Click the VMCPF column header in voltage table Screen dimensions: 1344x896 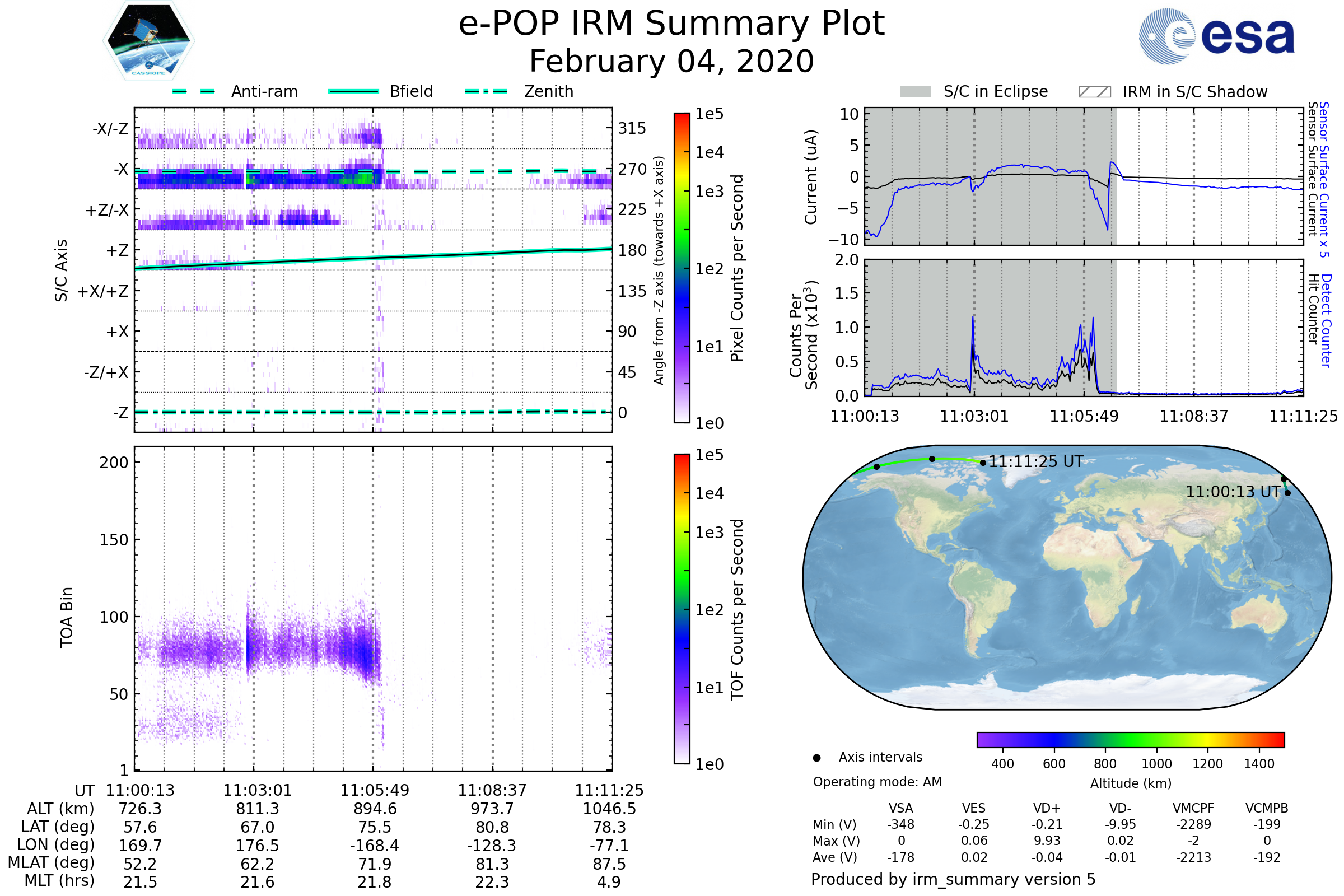click(1193, 808)
